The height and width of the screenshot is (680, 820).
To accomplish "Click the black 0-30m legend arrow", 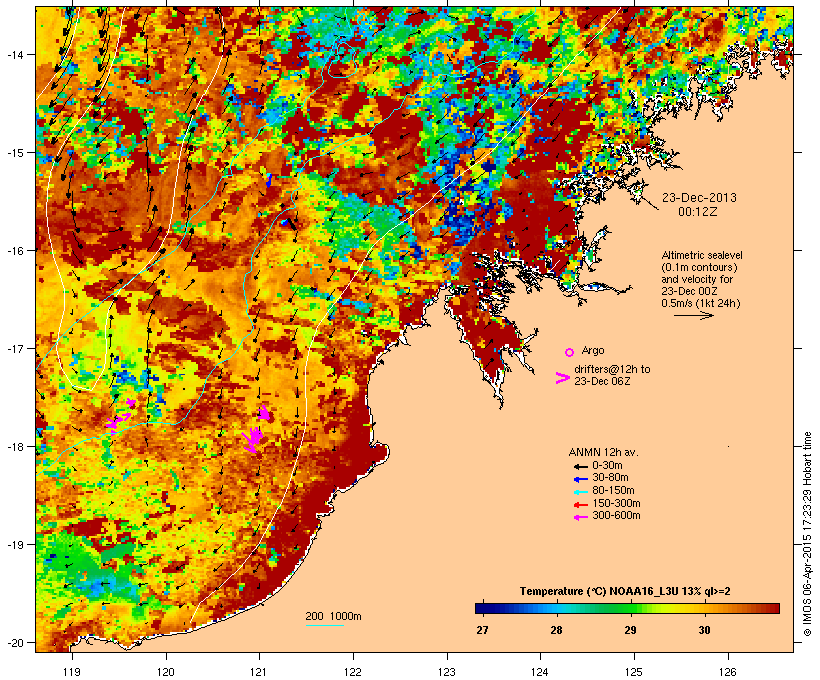I will [x=581, y=467].
